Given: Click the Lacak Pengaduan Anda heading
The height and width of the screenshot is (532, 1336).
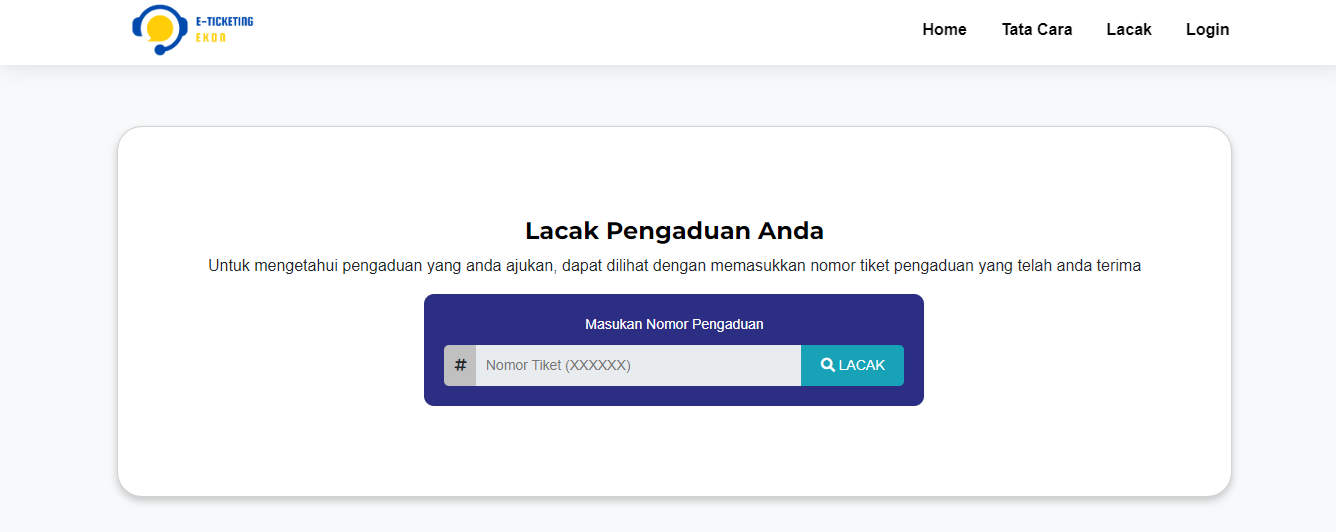Looking at the screenshot, I should [x=674, y=231].
